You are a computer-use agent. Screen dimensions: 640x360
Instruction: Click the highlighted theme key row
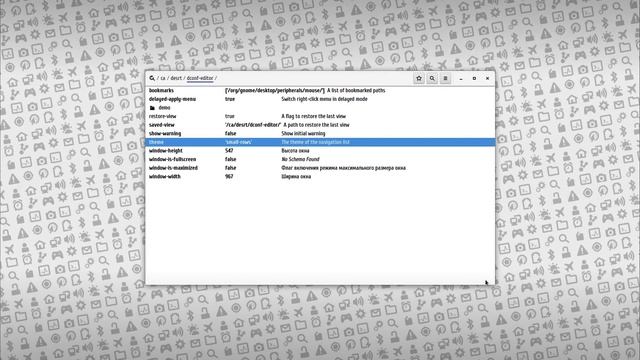[320, 142]
